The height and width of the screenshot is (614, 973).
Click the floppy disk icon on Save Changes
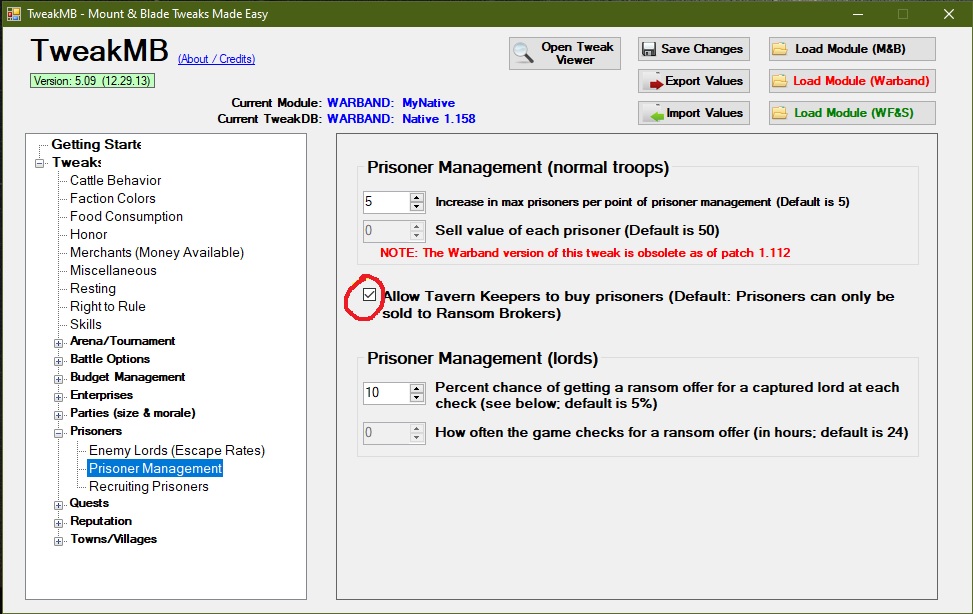649,49
